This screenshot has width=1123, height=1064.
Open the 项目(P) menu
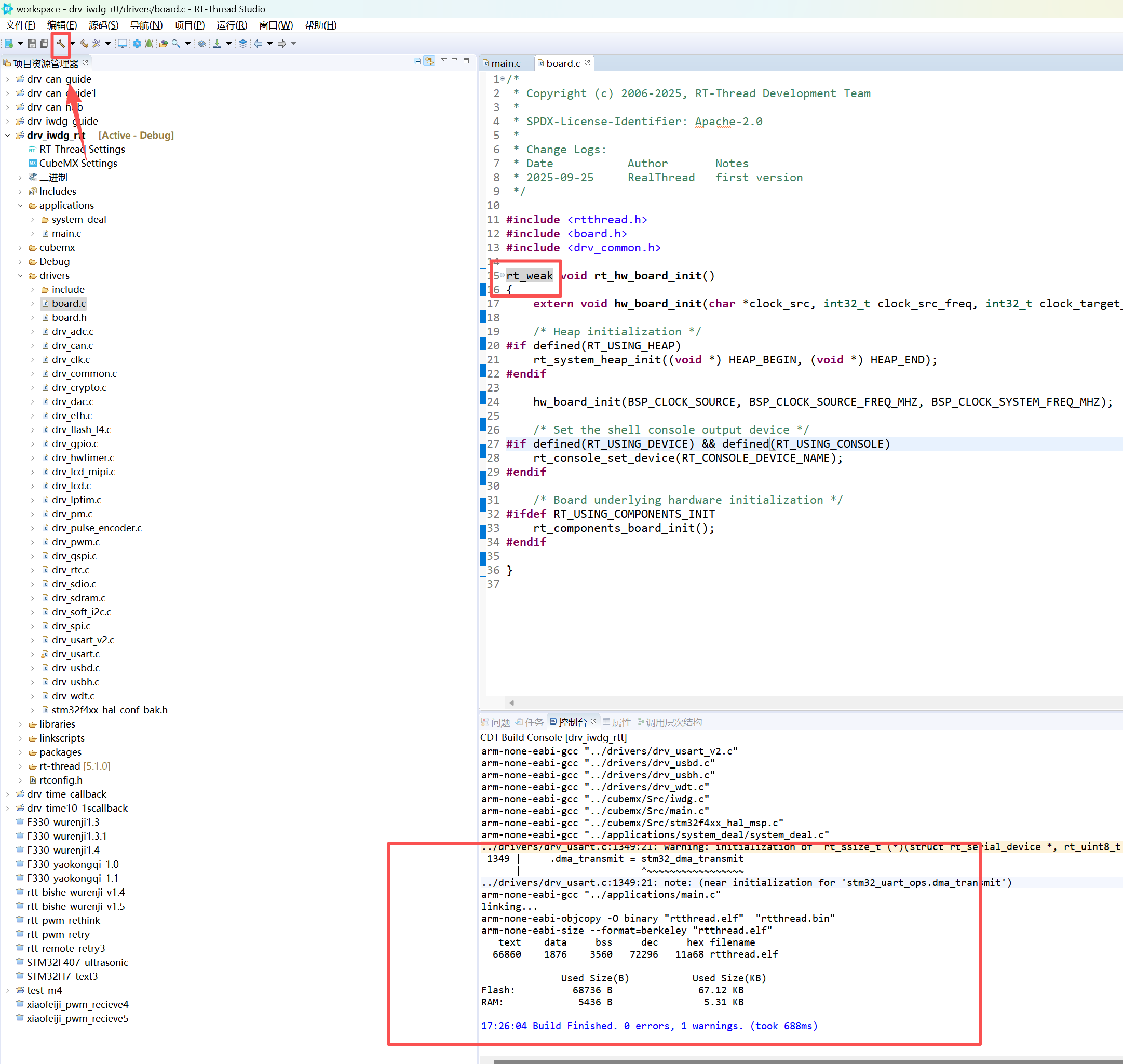click(x=190, y=25)
